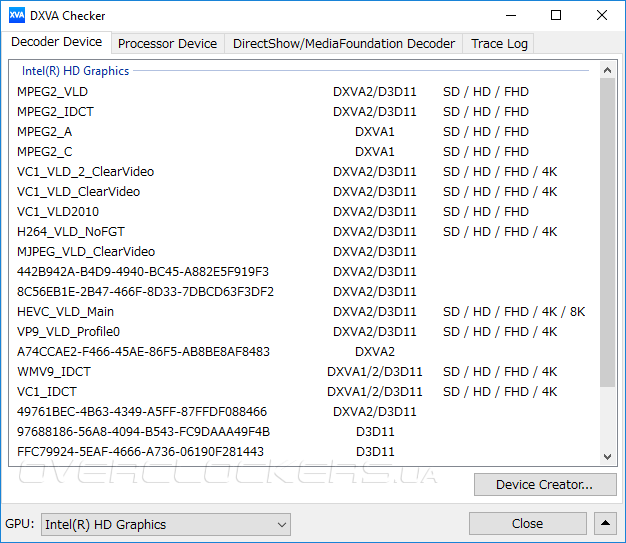
Task: Expand the options with the up-triangle button
Action: 605,523
